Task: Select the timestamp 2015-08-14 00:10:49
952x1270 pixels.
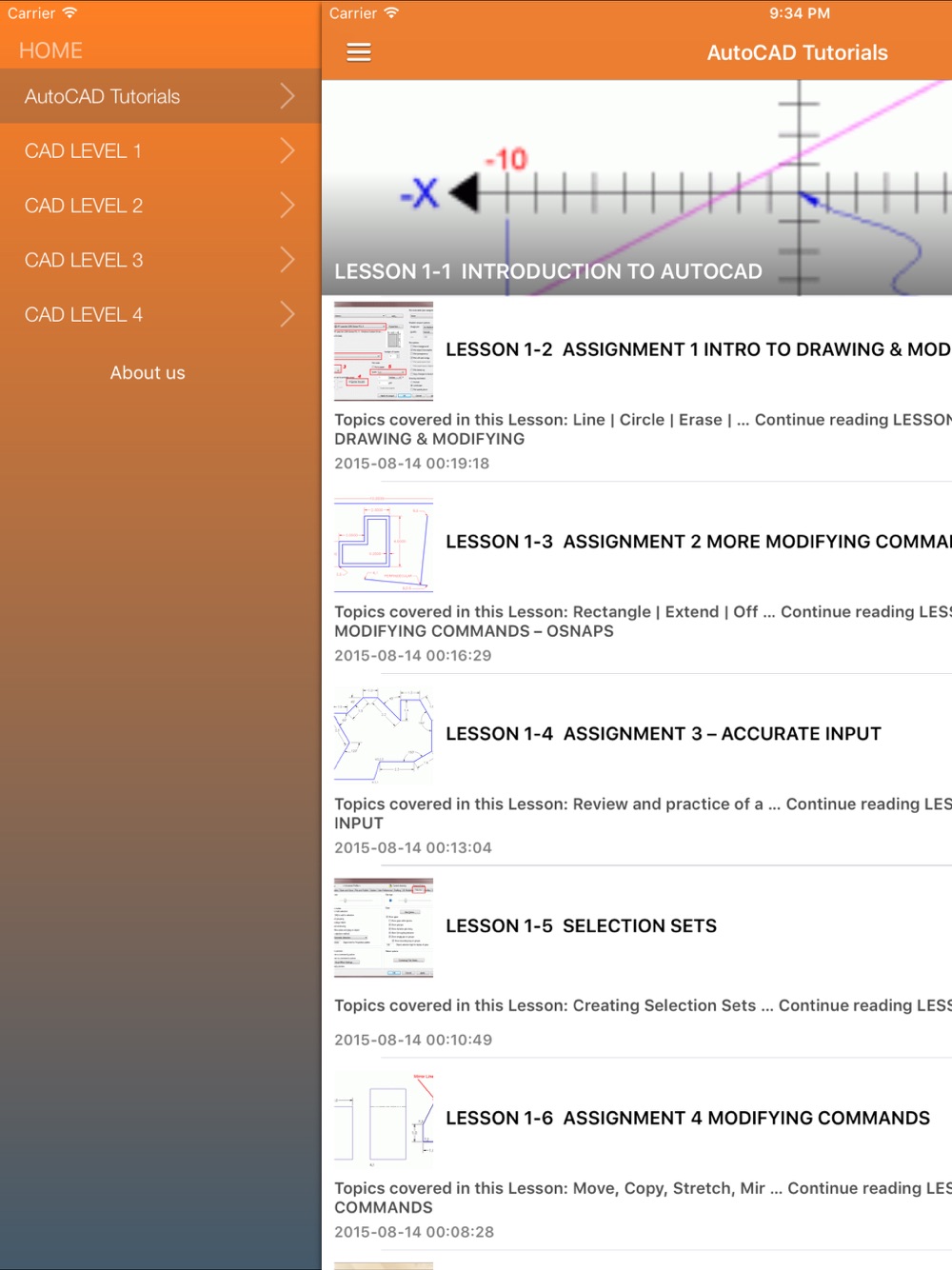Action: pyautogui.click(x=413, y=1041)
